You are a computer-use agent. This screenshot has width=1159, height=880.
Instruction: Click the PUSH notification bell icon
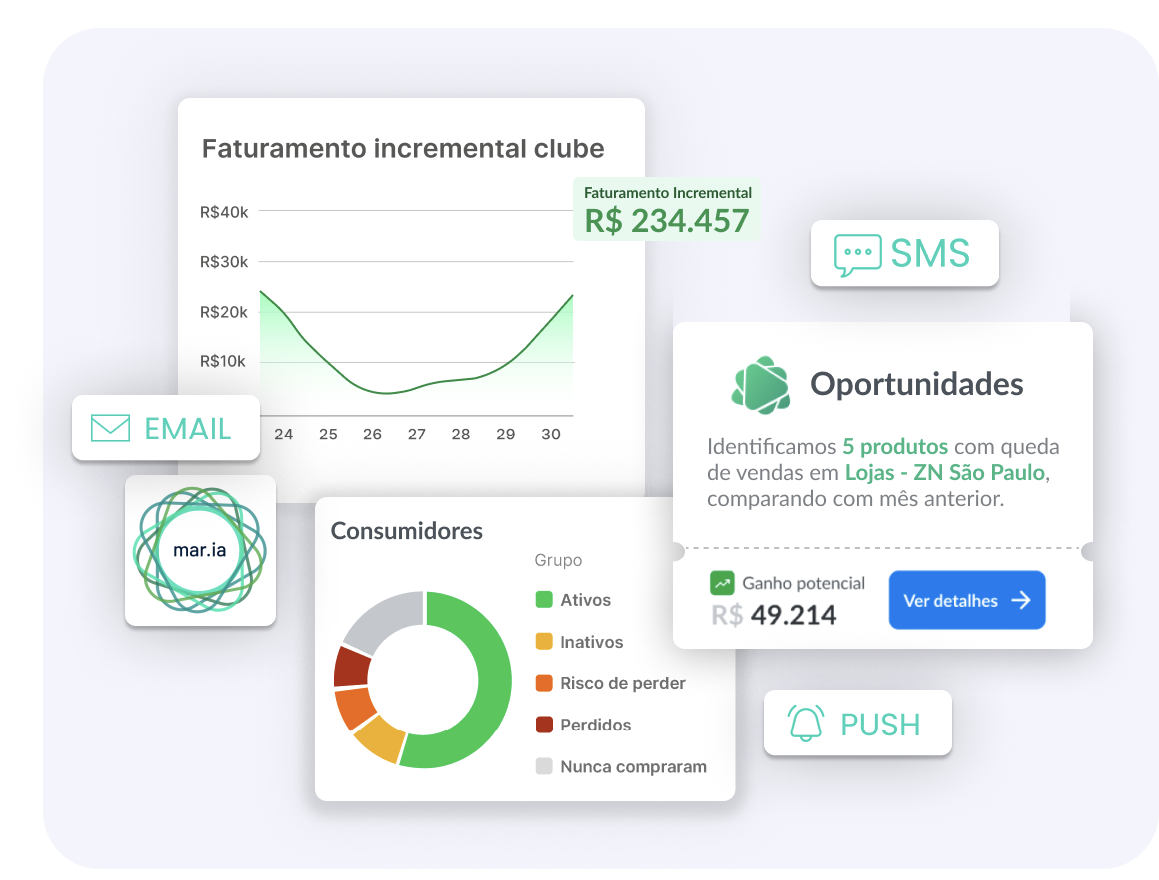tap(806, 723)
